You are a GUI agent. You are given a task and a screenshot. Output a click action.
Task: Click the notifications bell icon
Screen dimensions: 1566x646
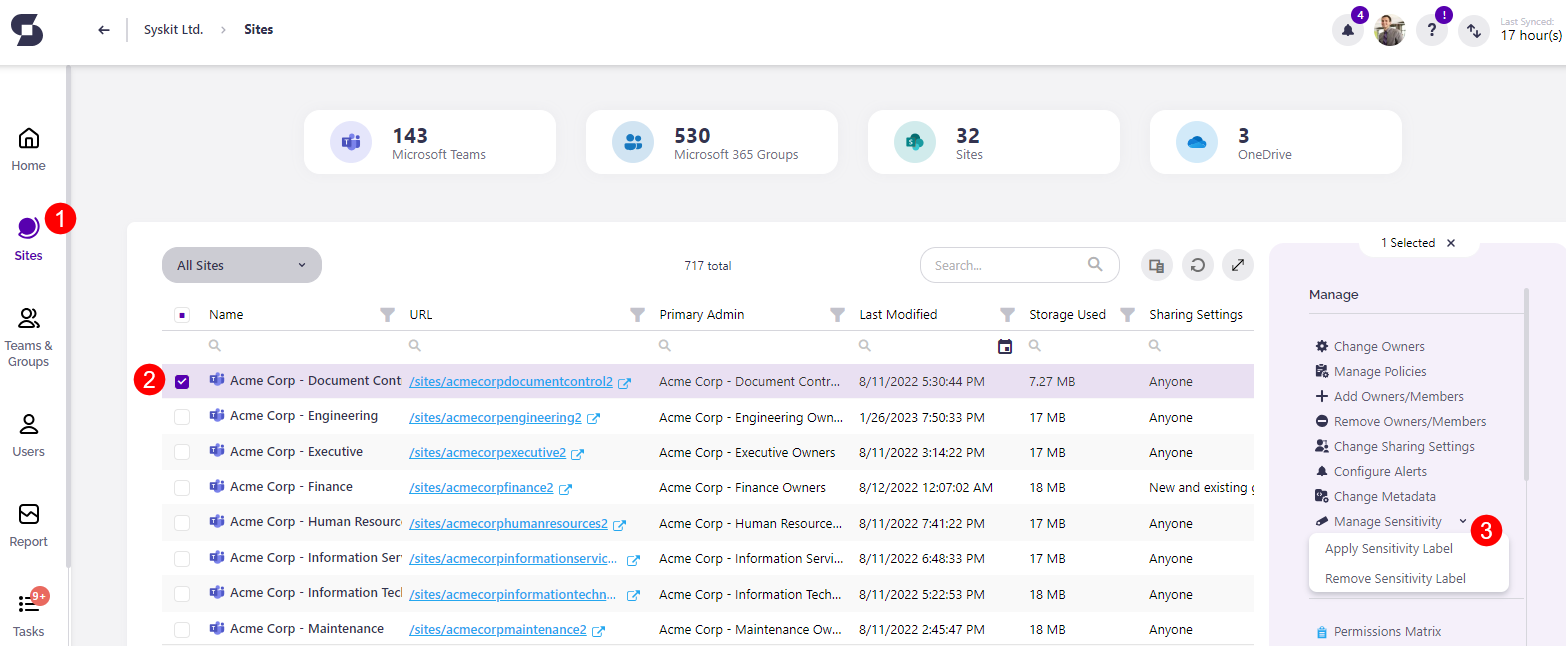(1347, 29)
